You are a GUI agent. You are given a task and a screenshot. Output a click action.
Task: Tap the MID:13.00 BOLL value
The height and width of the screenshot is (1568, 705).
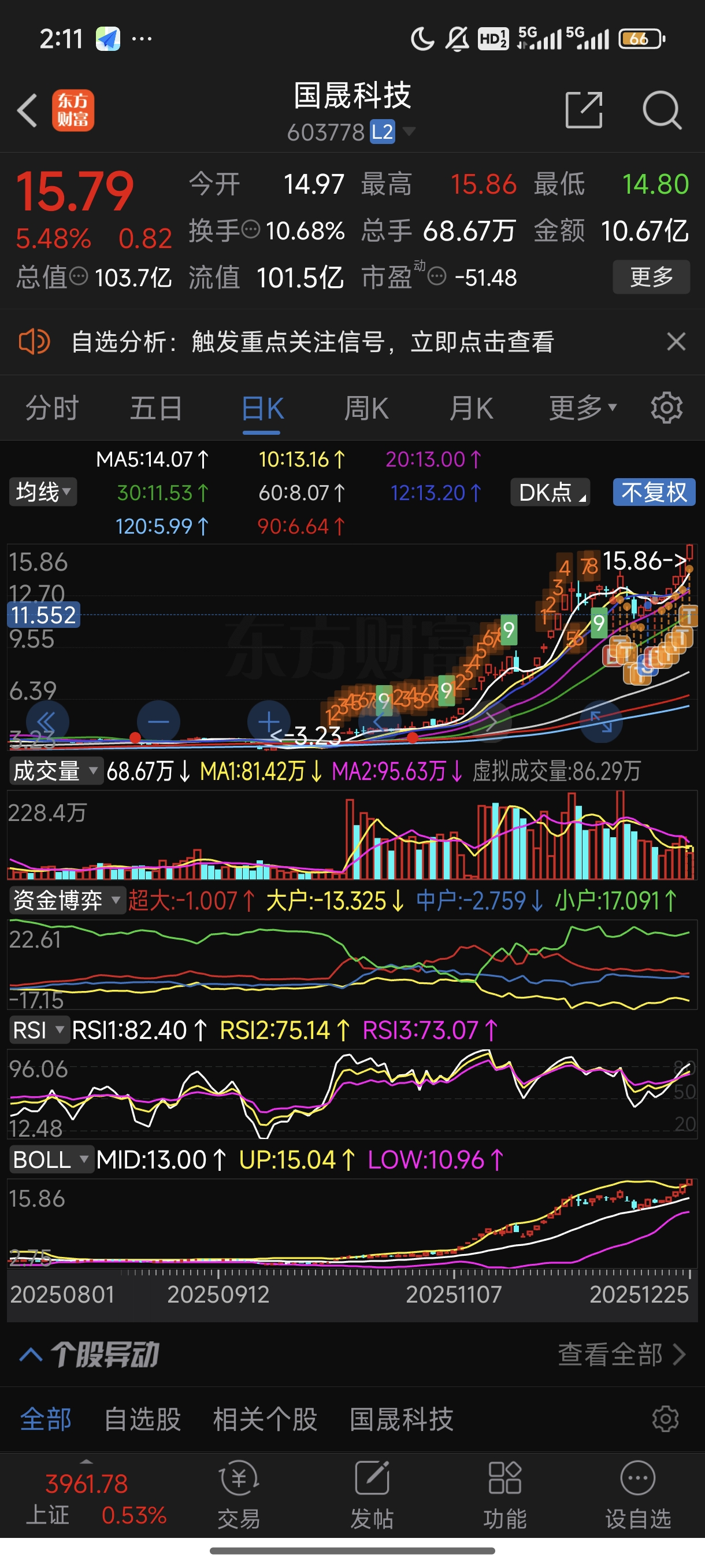tap(161, 1160)
